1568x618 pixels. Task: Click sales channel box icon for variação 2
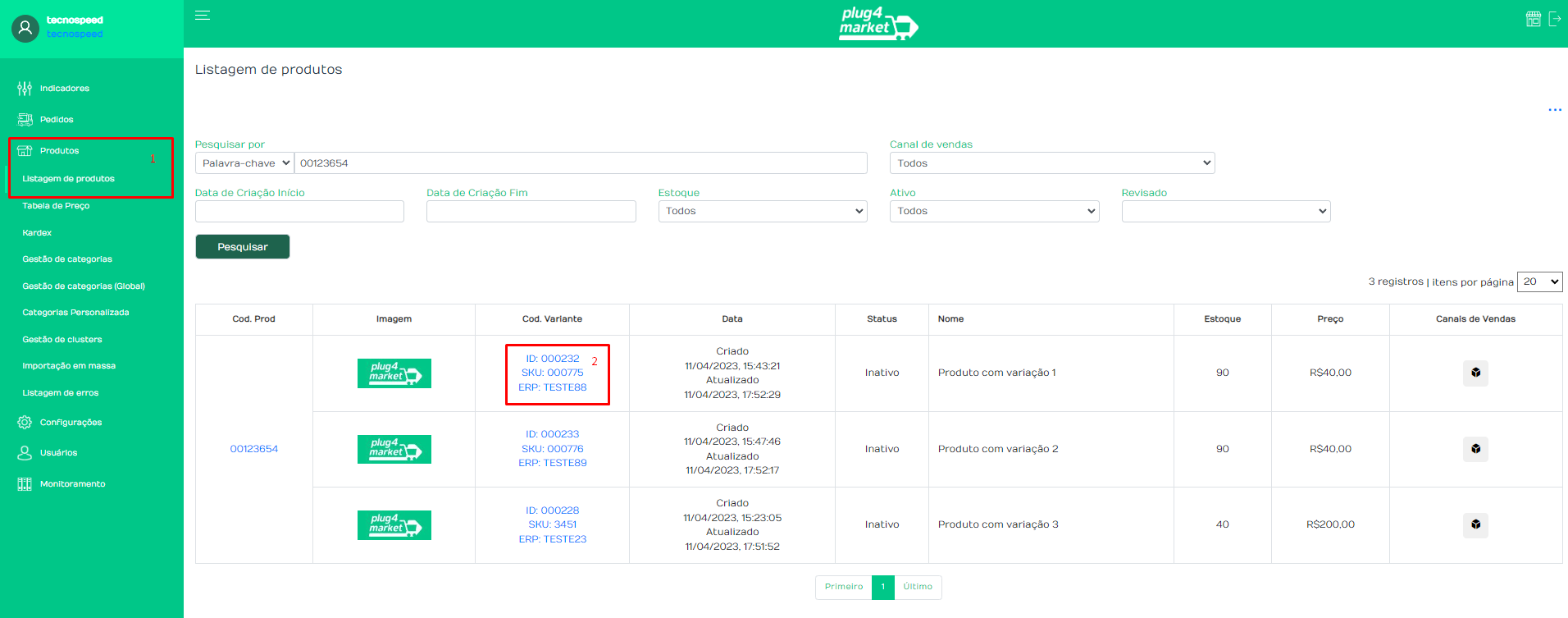click(x=1475, y=449)
